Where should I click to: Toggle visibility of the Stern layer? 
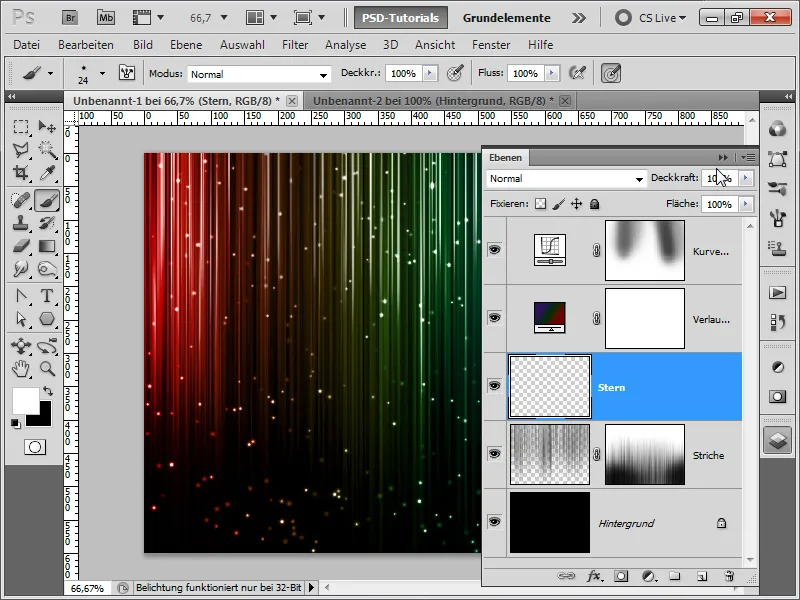[494, 386]
